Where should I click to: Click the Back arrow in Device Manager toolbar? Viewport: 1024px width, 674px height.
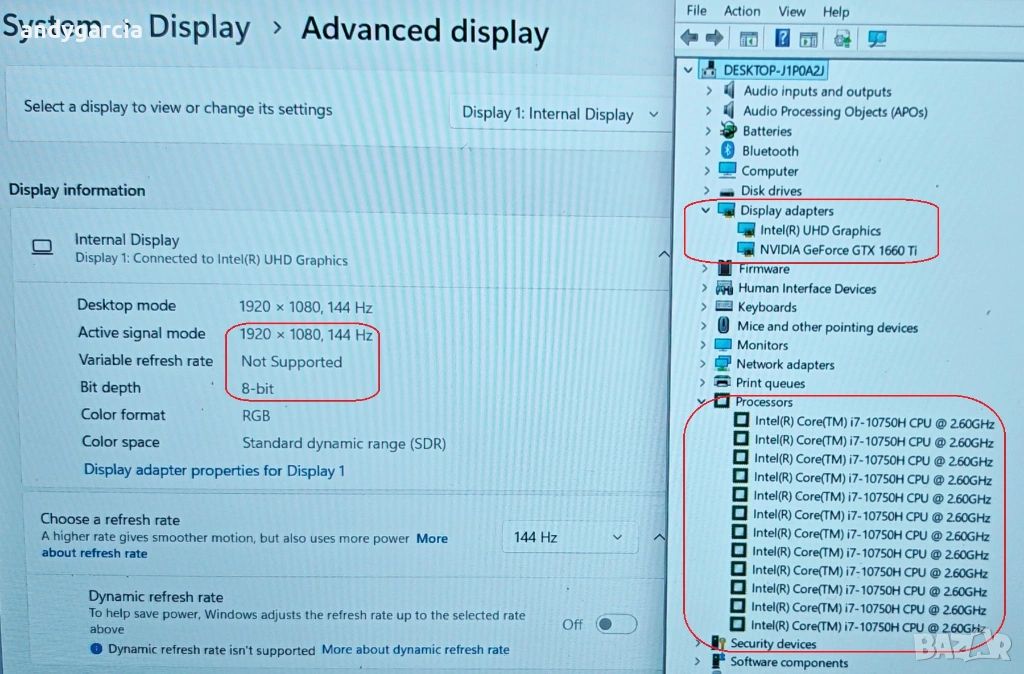[x=689, y=38]
